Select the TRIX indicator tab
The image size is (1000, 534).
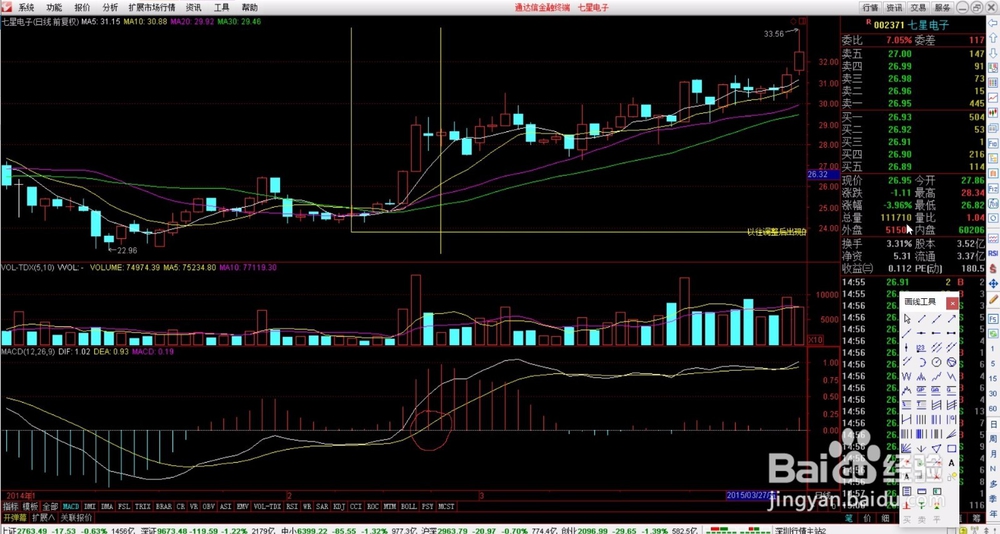[x=143, y=506]
